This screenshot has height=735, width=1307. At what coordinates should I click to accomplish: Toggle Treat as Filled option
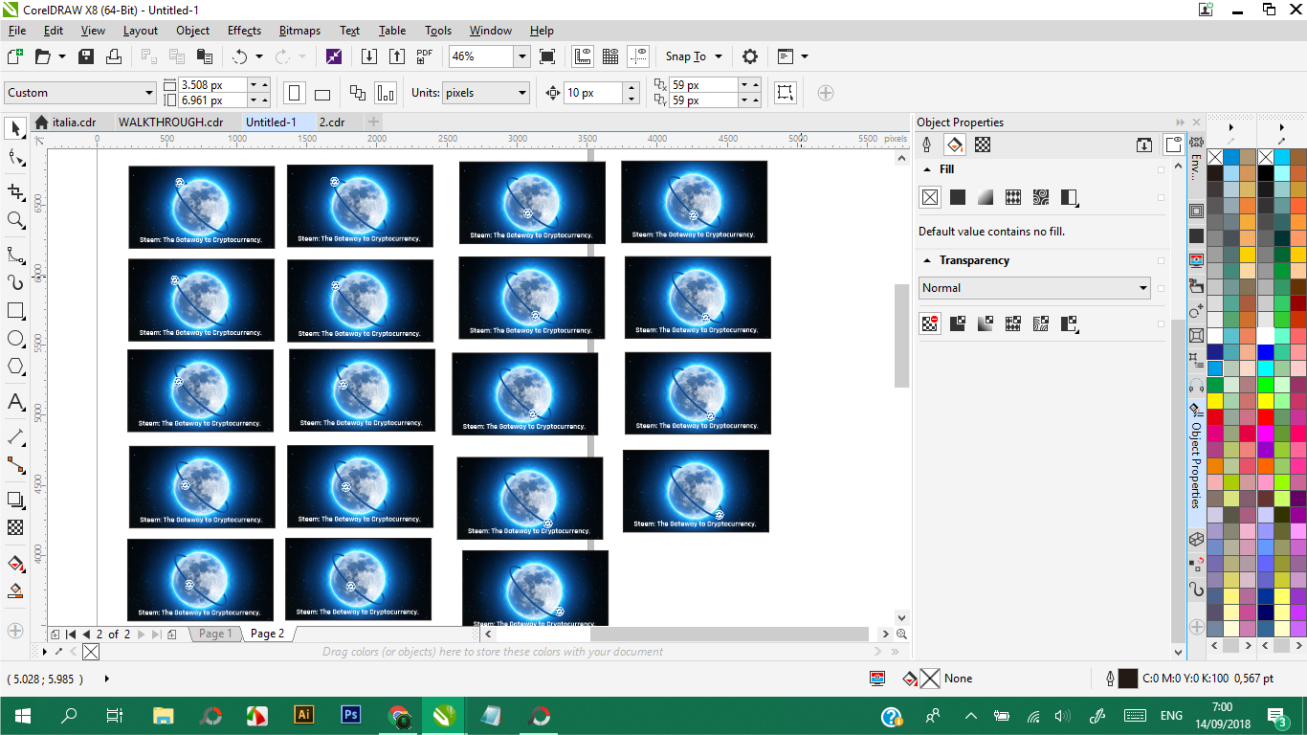pos(785,93)
